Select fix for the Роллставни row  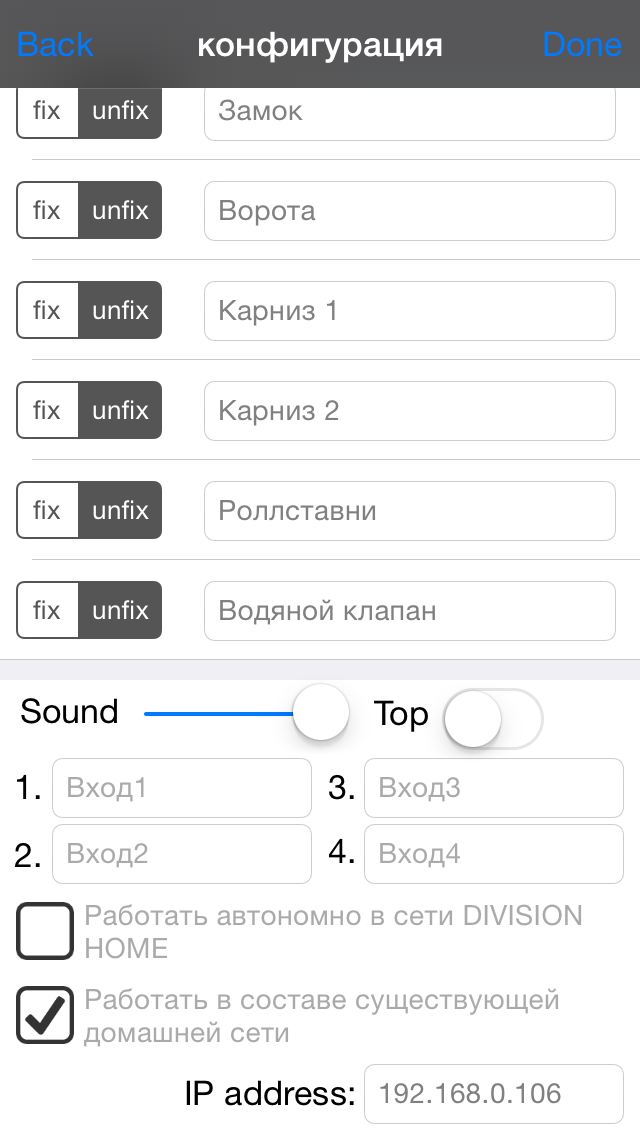coord(47,511)
